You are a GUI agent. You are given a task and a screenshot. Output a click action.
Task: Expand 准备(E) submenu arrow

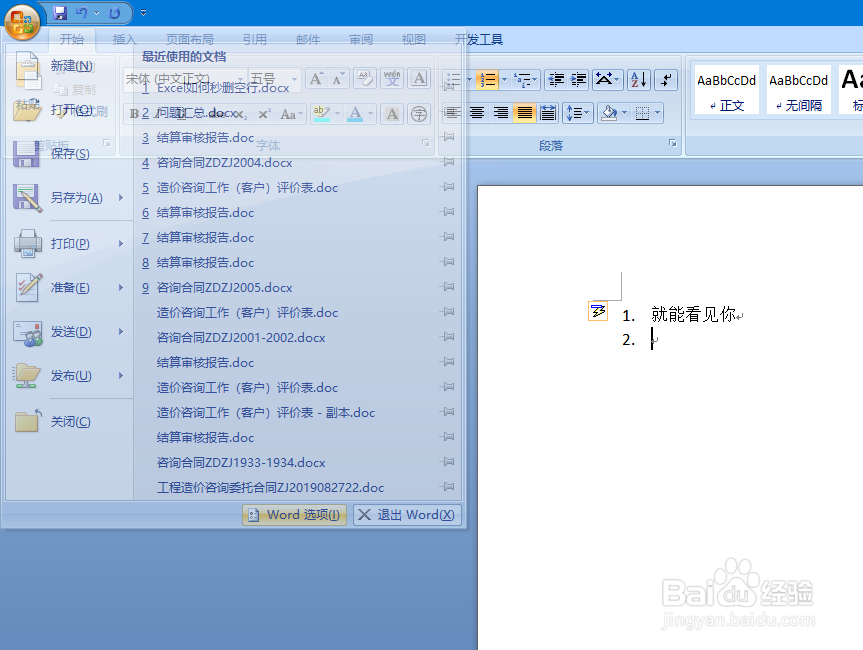pyautogui.click(x=121, y=287)
